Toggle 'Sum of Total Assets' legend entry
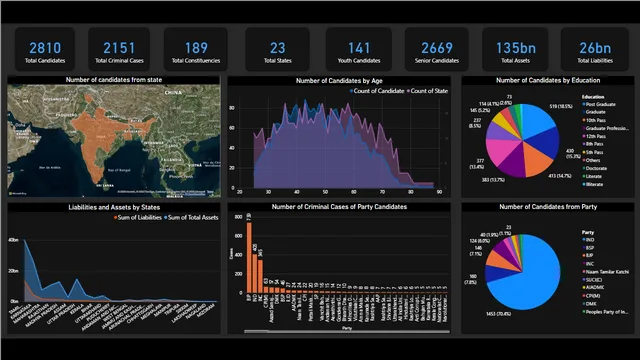640x360 pixels. coord(191,218)
